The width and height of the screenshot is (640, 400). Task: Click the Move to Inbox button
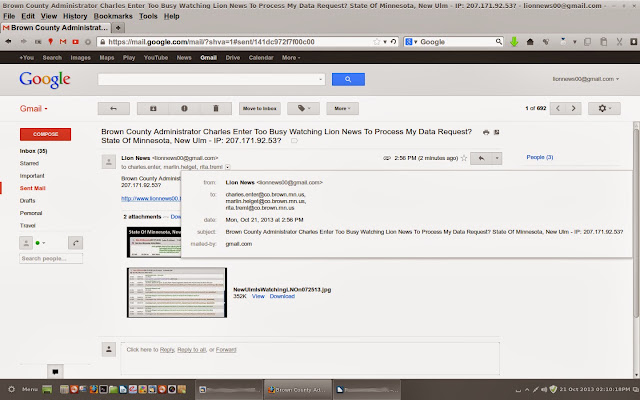pos(260,109)
